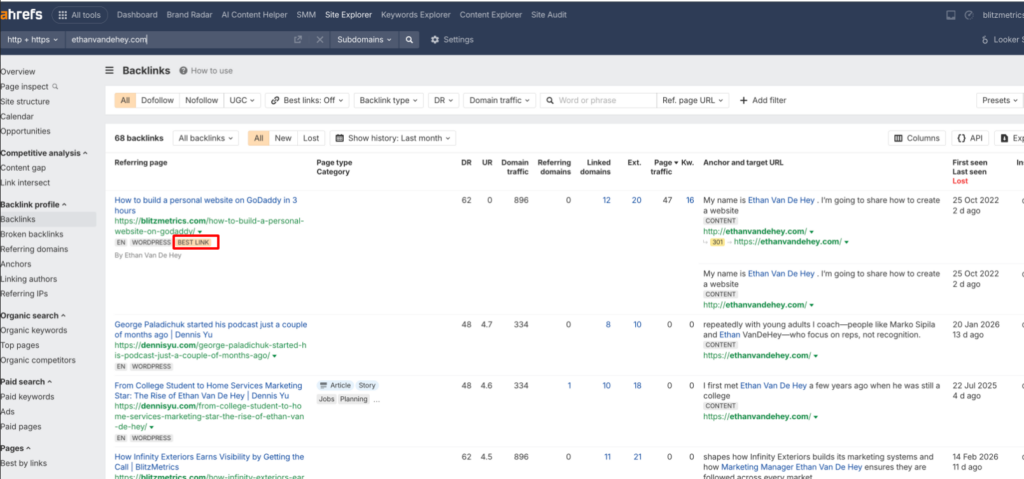The image size is (1024, 479).
Task: Toggle the Dofollow link filter
Action: (157, 100)
